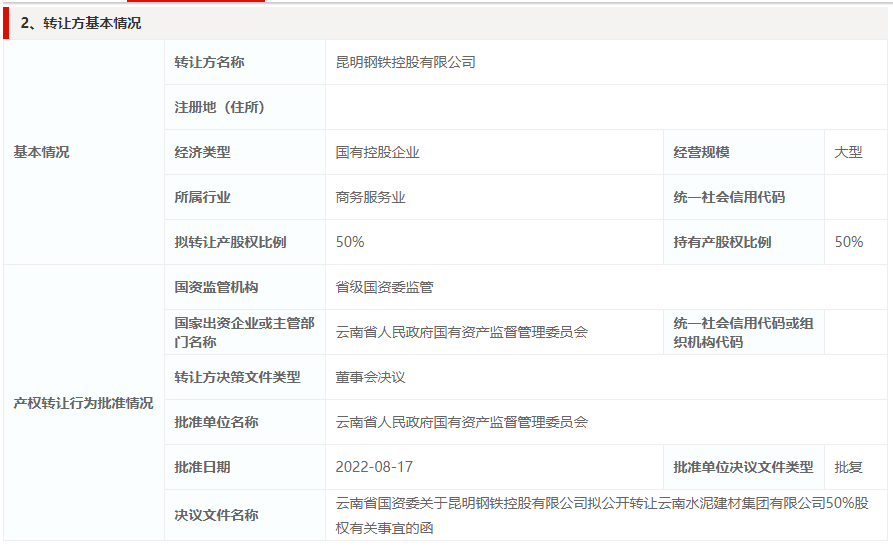This screenshot has width=893, height=551.
Task: Click the 批复 value beside 批准单位决议文件类型
Action: click(x=848, y=467)
